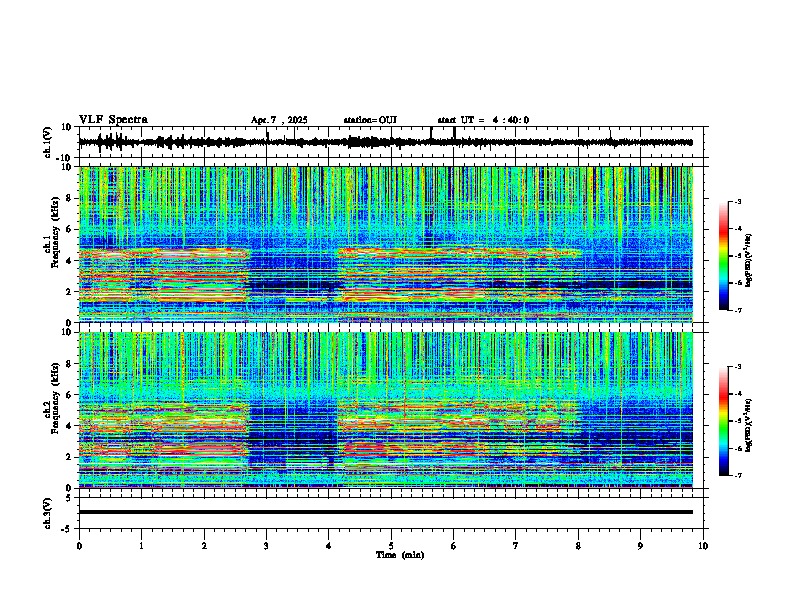
Task: Click the ch.1 spectrogram color scale bar
Action: tap(724, 256)
